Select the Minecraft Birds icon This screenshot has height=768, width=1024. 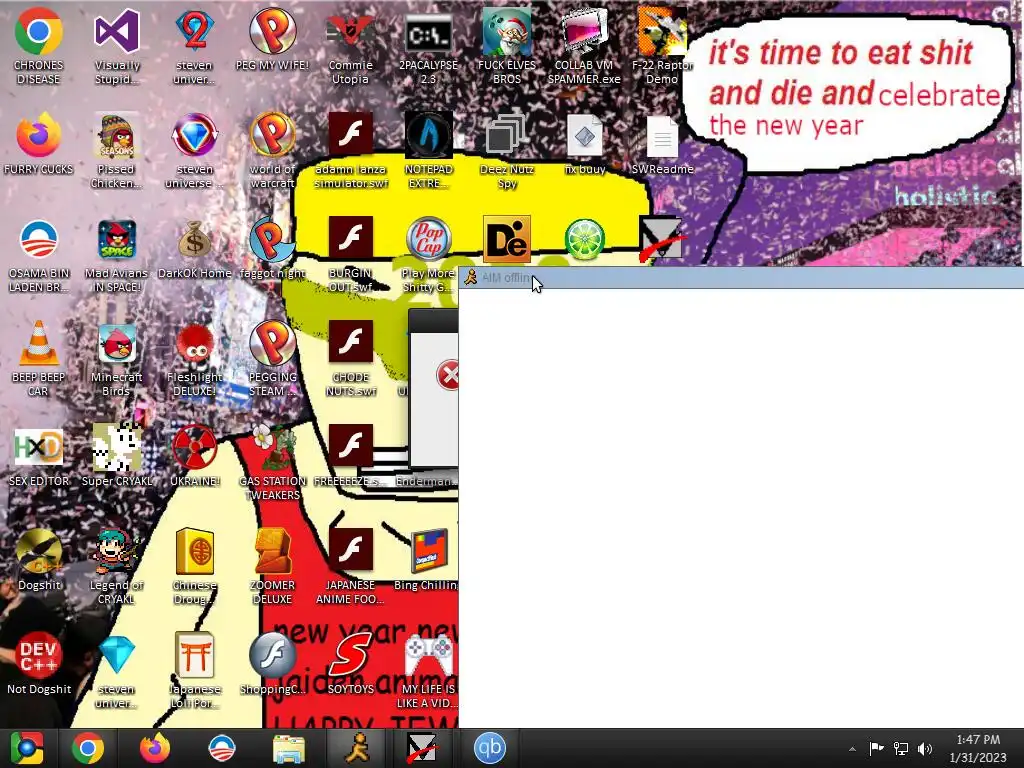pos(117,344)
